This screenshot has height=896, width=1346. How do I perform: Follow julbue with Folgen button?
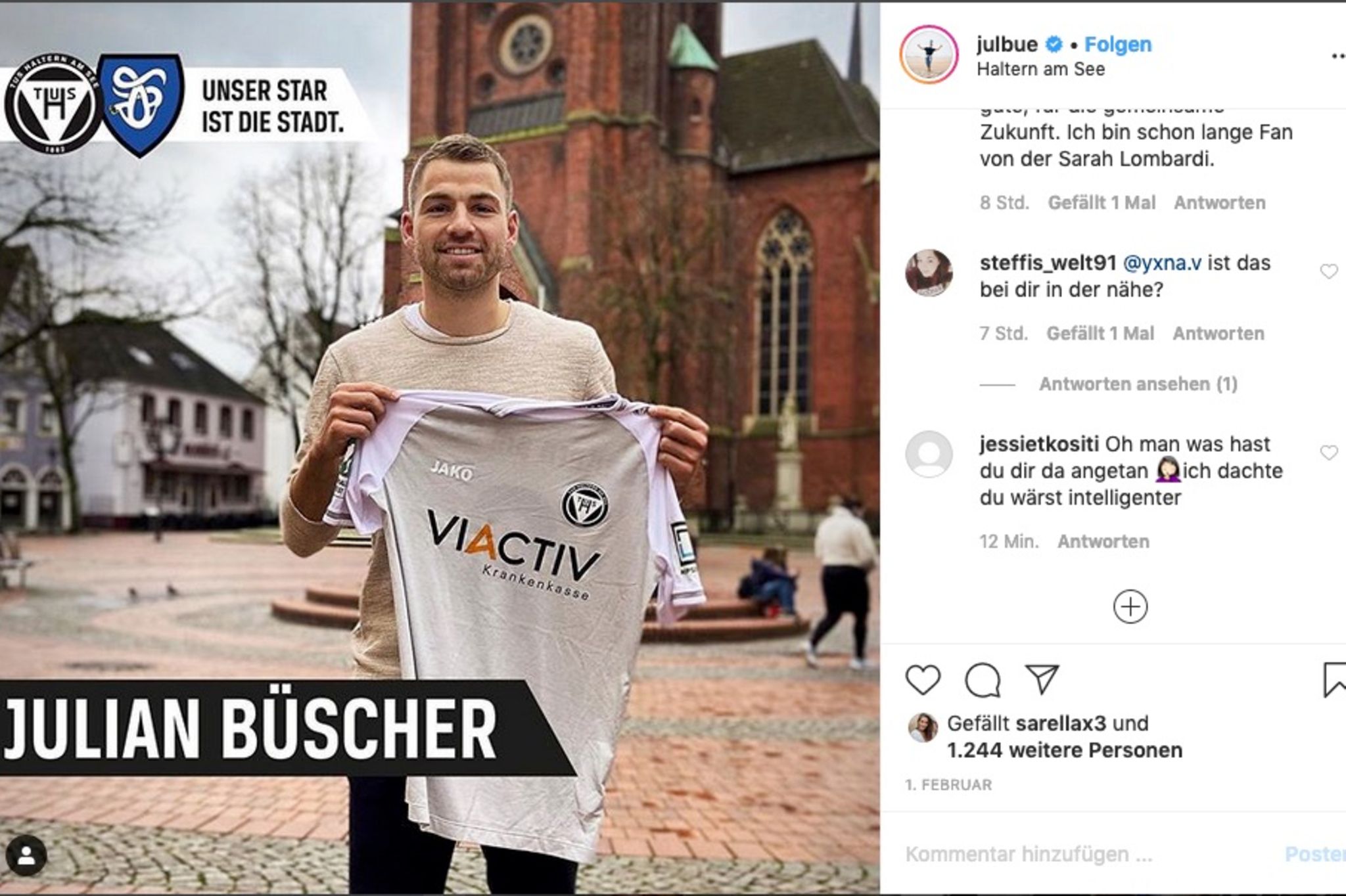pos(1118,44)
